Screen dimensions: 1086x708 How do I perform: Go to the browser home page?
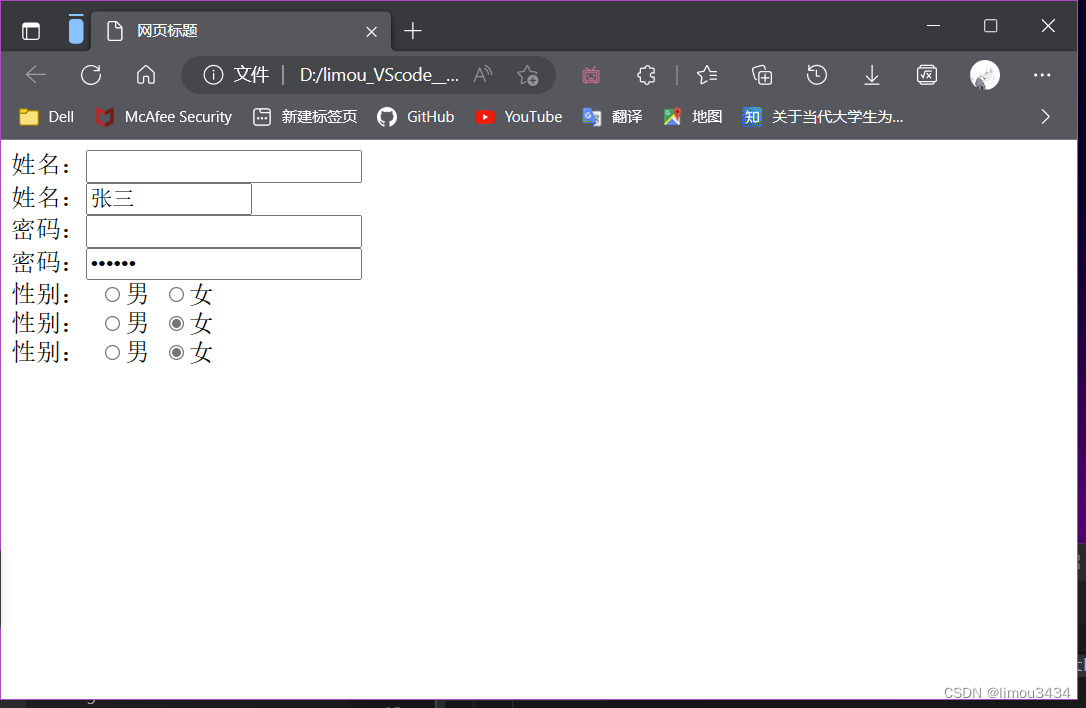pyautogui.click(x=145, y=75)
